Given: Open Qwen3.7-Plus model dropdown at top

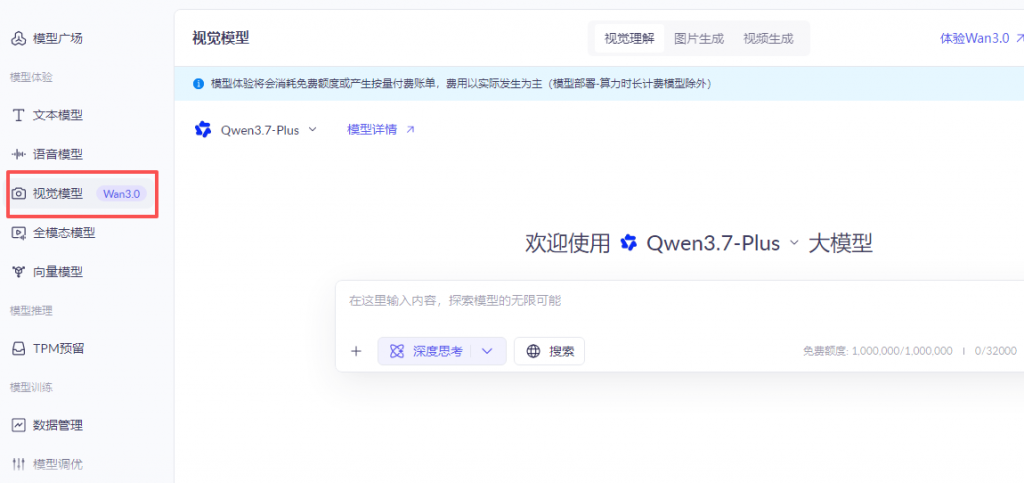Looking at the screenshot, I should click(268, 130).
